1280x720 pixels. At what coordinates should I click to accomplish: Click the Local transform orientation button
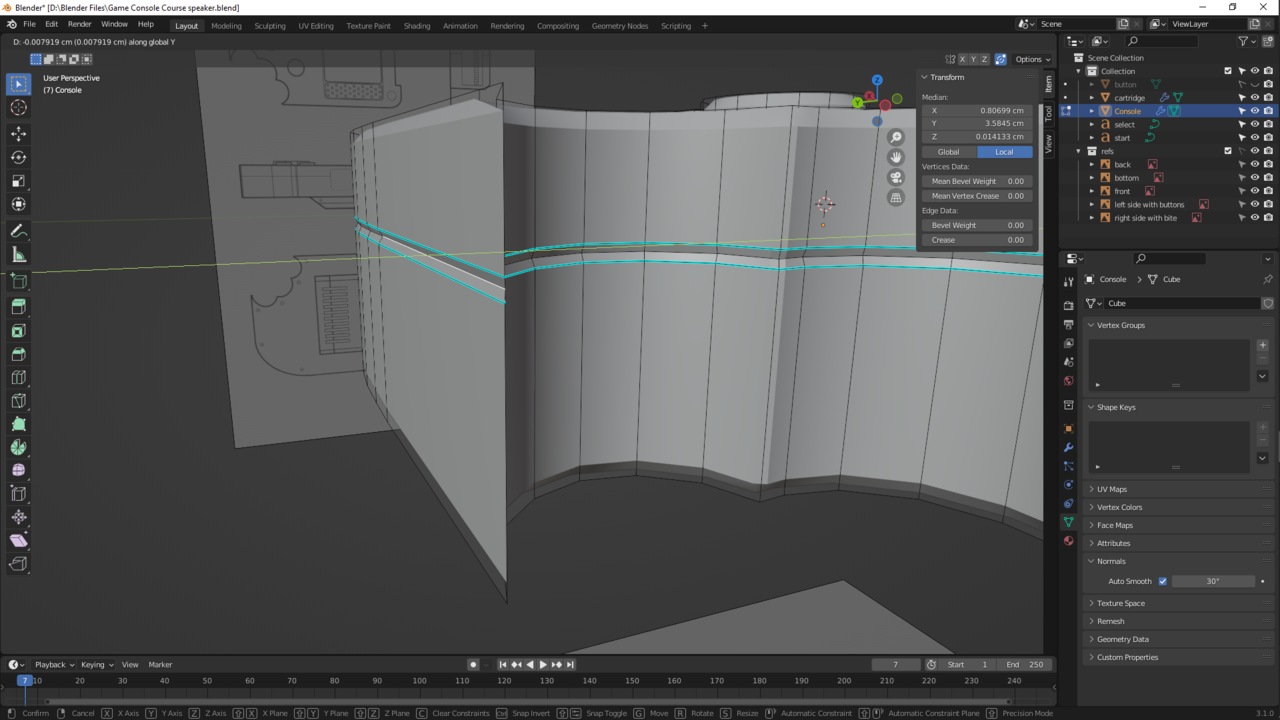(1004, 151)
